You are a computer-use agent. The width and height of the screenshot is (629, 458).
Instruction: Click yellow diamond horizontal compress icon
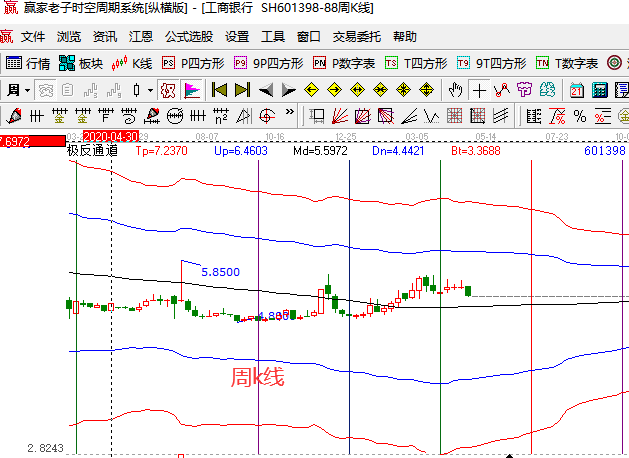pyautogui.click(x=380, y=90)
